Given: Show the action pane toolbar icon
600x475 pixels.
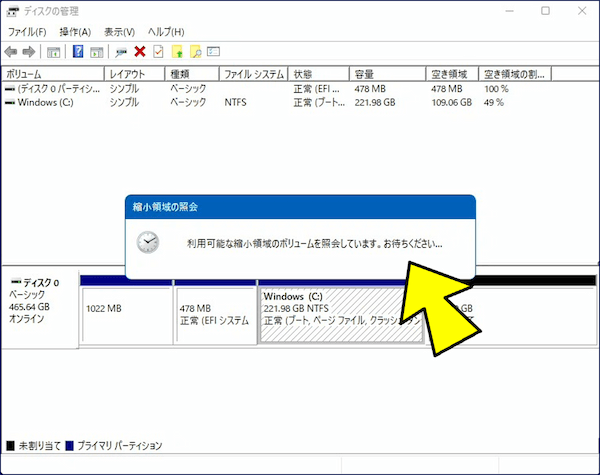Looking at the screenshot, I should 96,52.
